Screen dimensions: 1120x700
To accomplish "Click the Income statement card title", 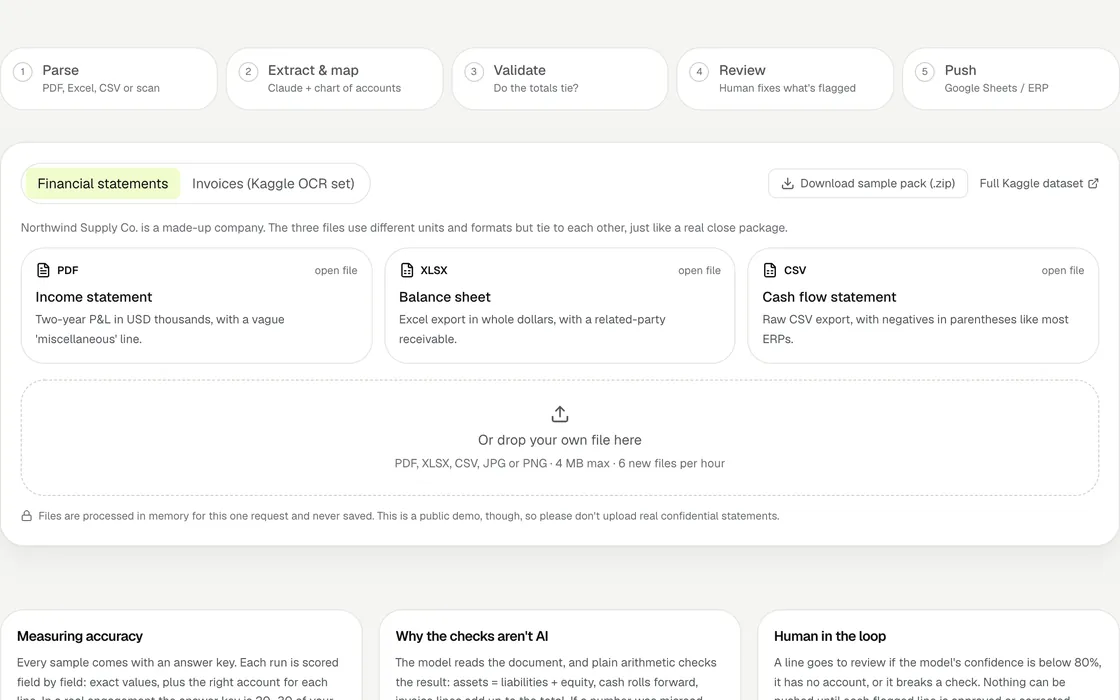I will (x=94, y=297).
